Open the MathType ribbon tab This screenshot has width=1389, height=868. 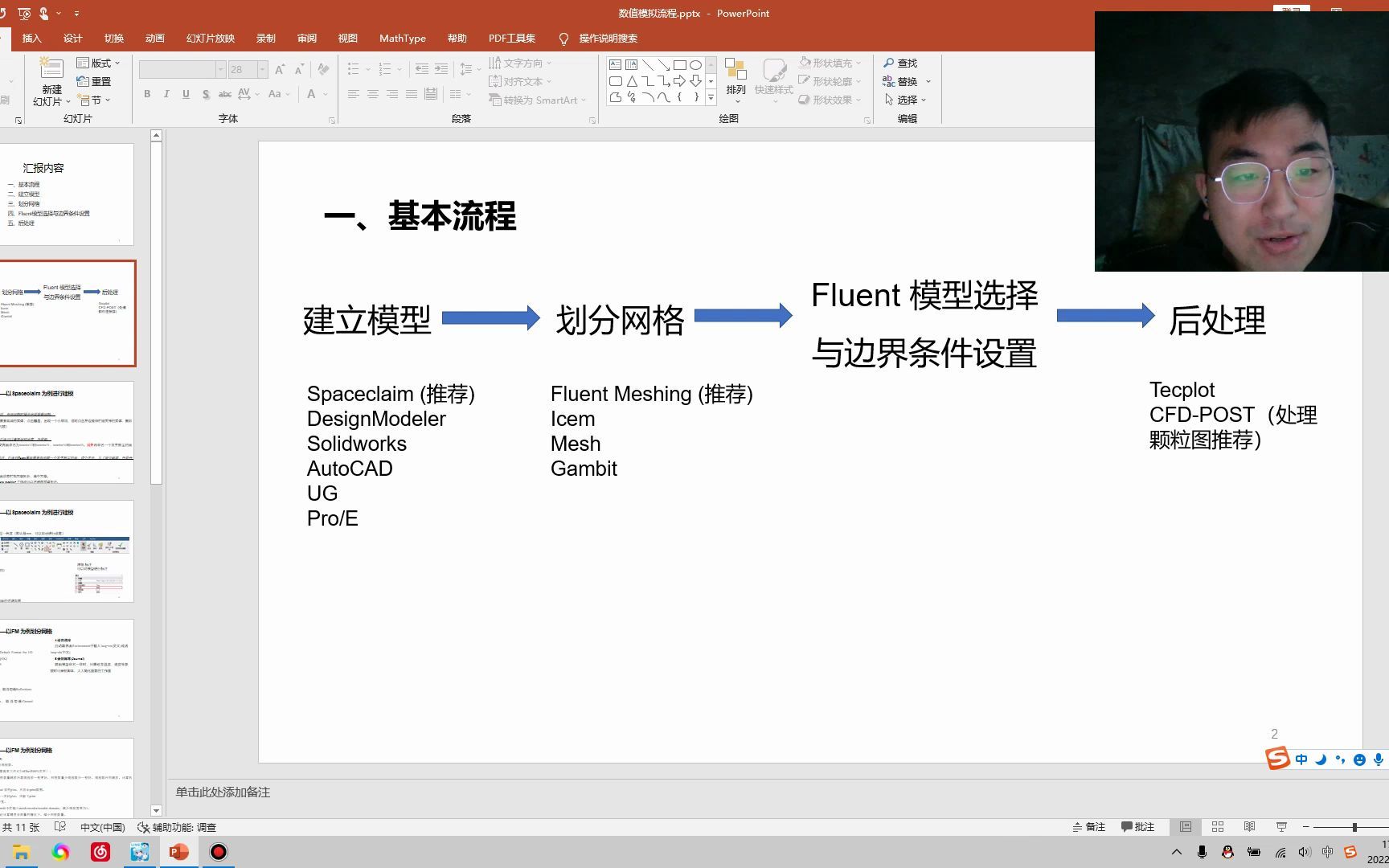point(402,38)
